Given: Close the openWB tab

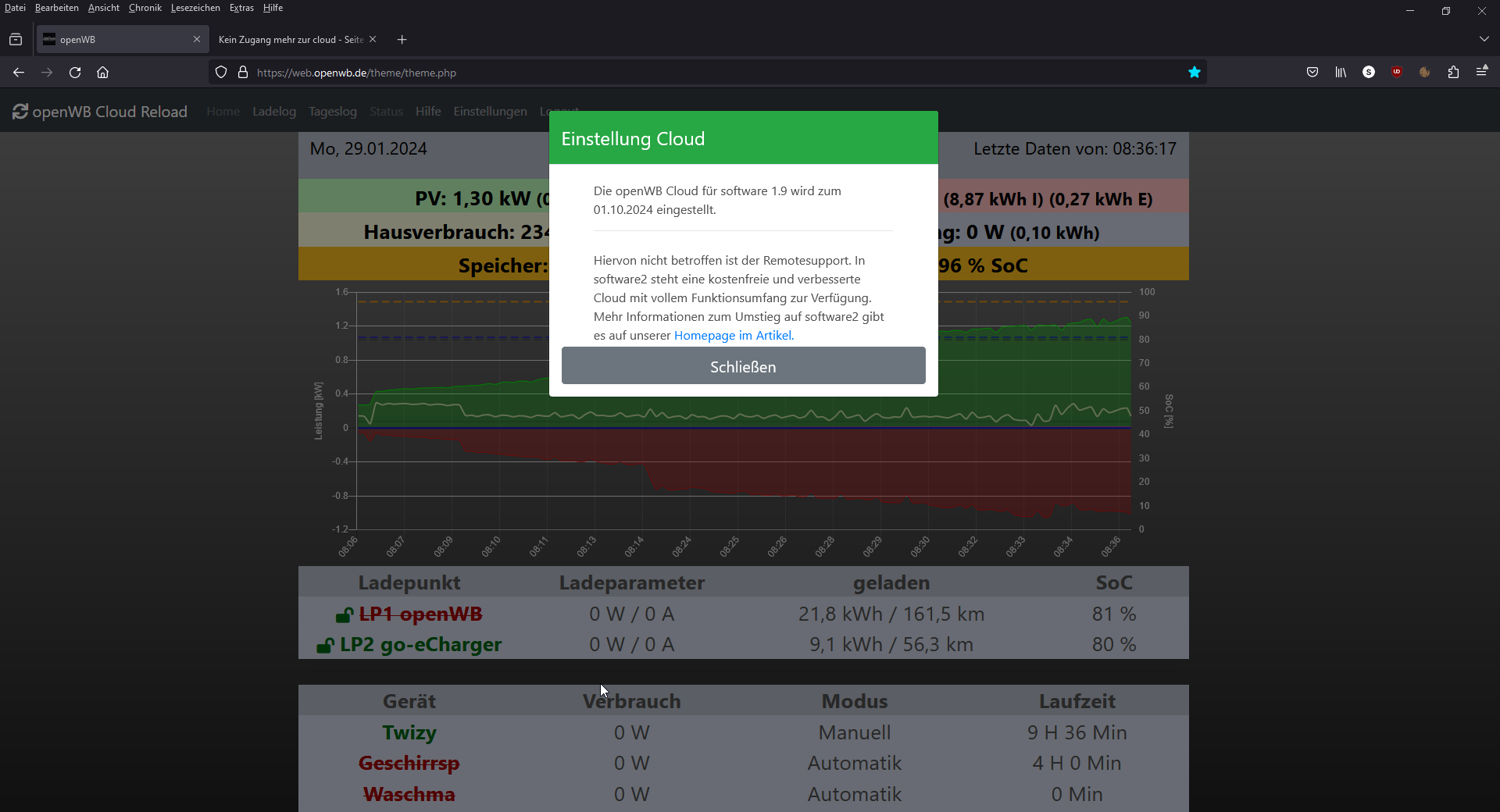Looking at the screenshot, I should pos(197,39).
